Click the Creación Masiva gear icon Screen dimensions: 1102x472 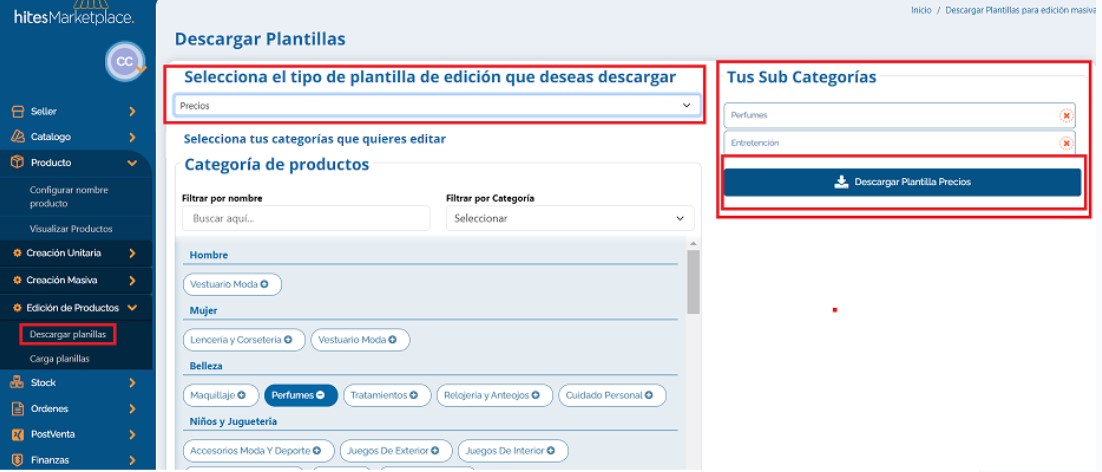[18, 280]
